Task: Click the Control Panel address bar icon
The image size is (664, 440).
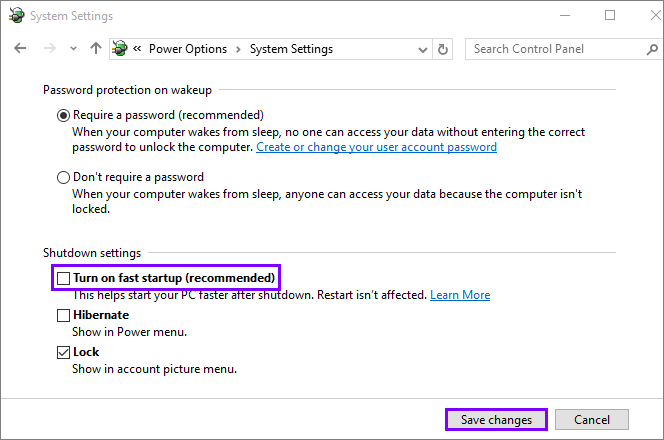Action: pyautogui.click(x=121, y=49)
